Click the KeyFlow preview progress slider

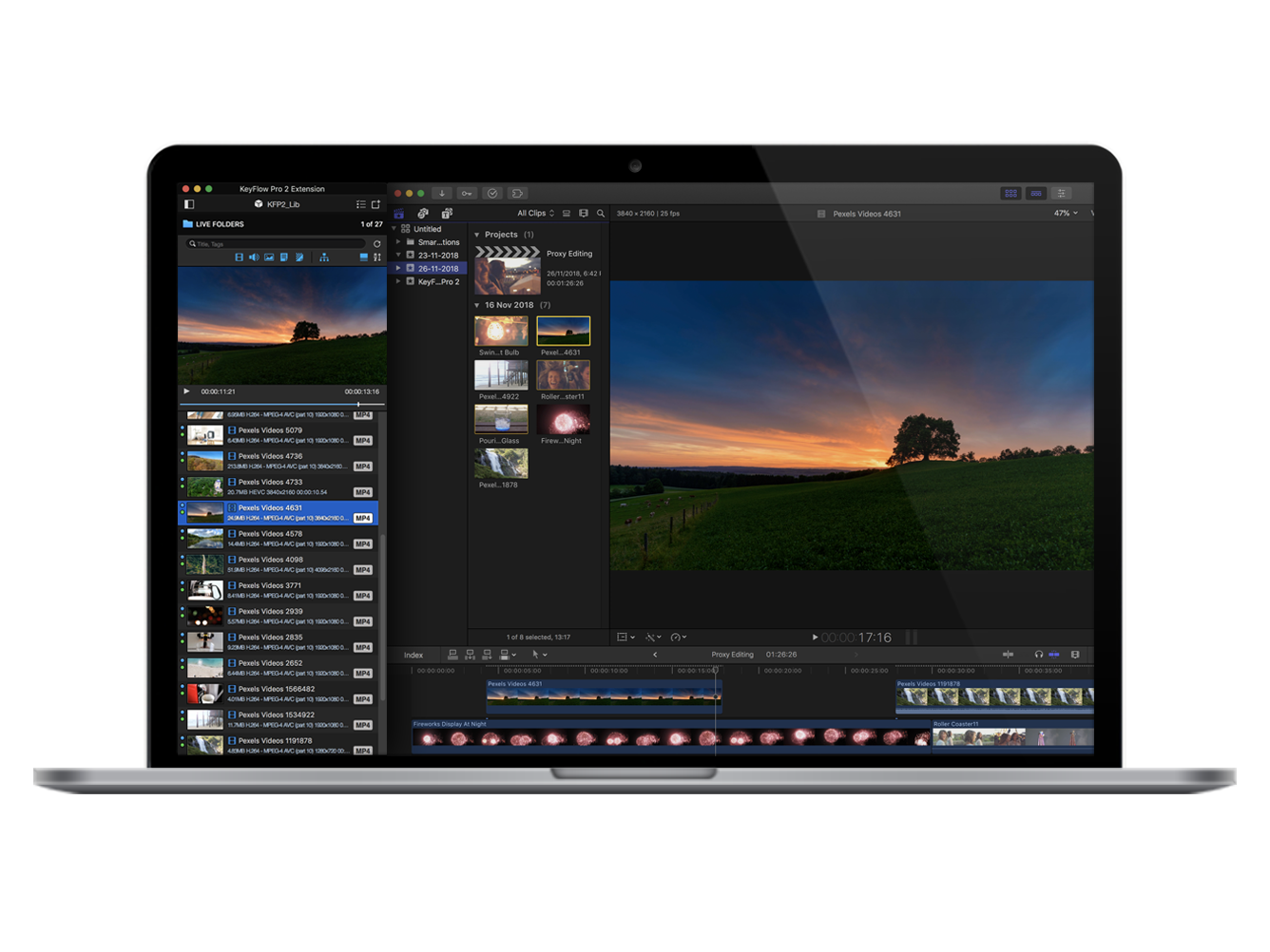tap(282, 405)
